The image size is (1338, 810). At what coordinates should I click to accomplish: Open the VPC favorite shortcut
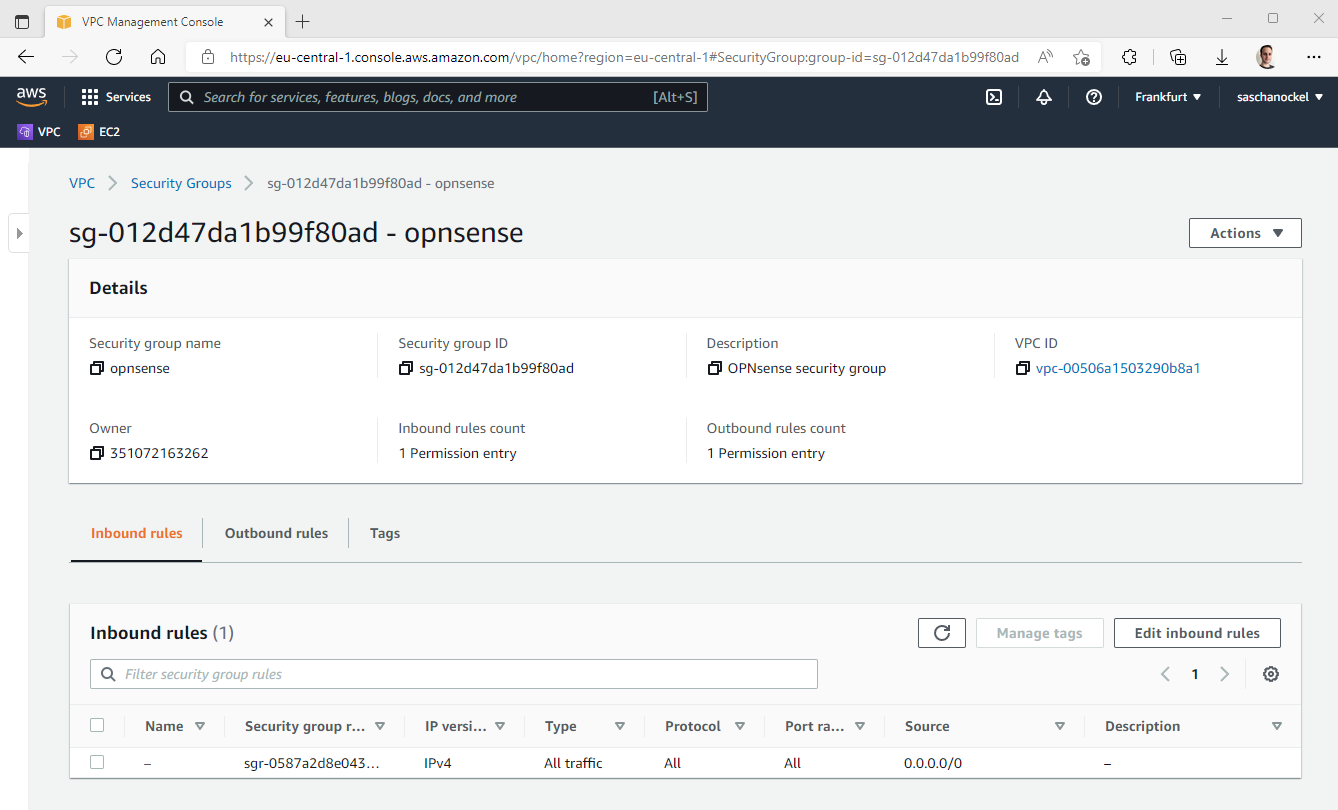click(39, 131)
